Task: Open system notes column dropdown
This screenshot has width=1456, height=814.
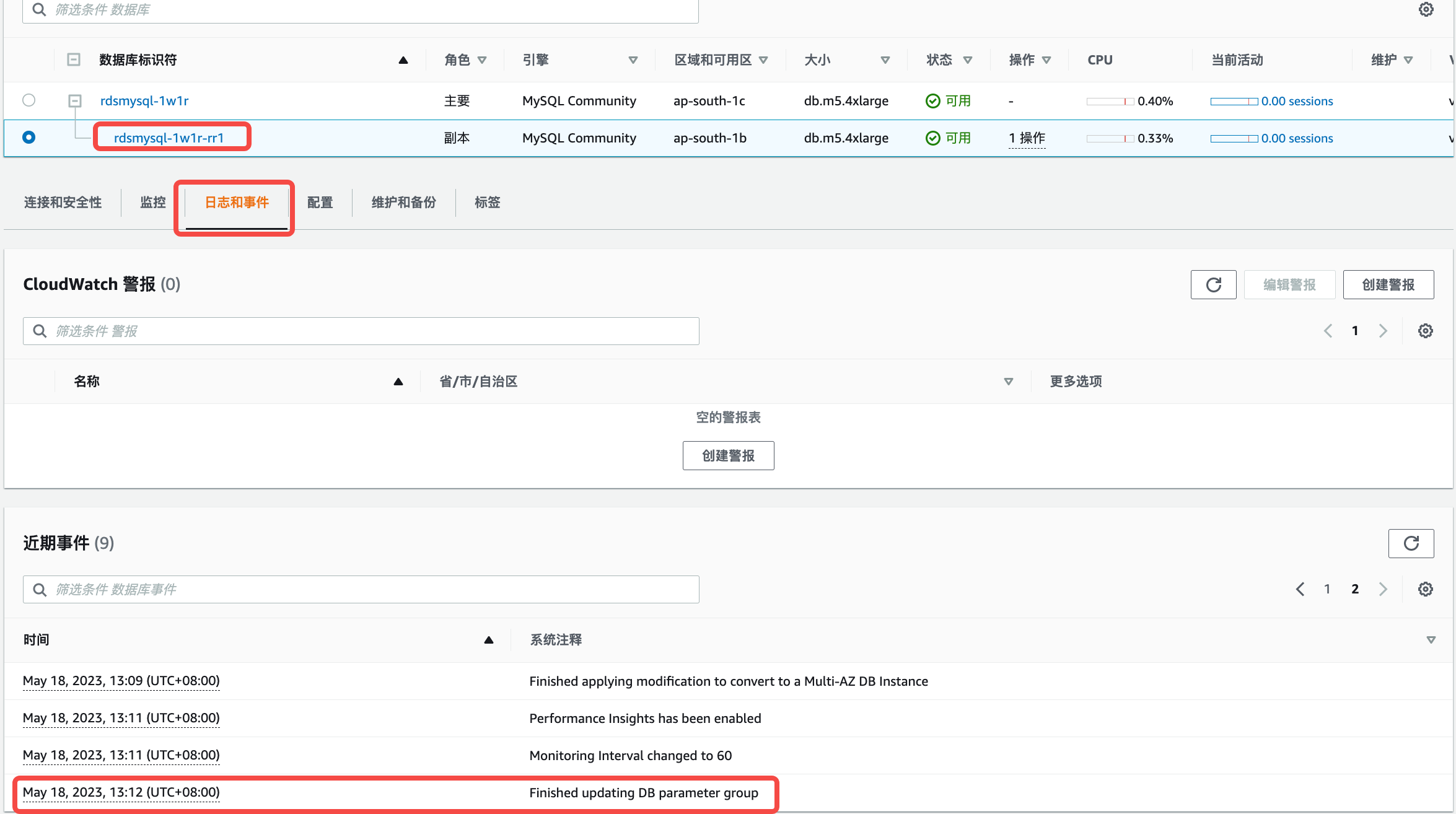Action: click(x=1431, y=640)
